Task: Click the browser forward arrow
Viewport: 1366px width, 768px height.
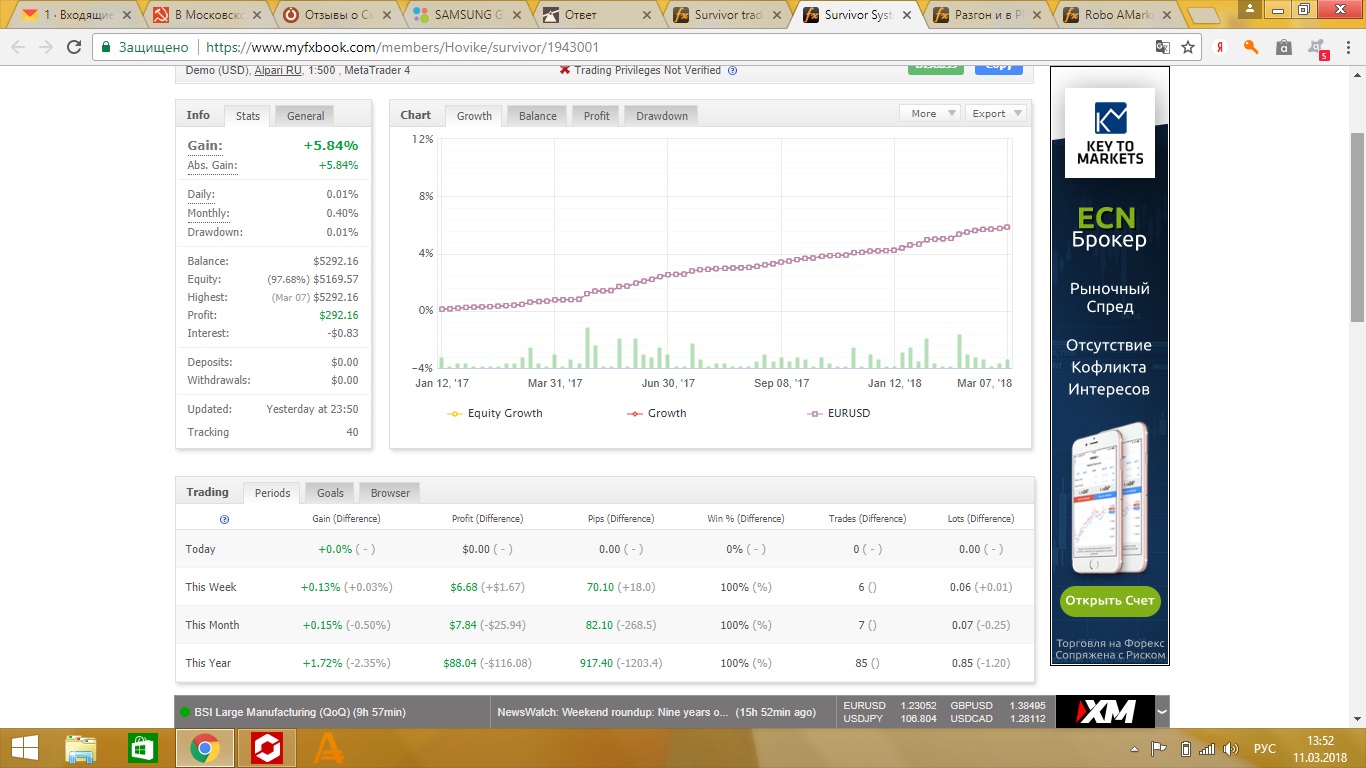Action: click(x=46, y=47)
